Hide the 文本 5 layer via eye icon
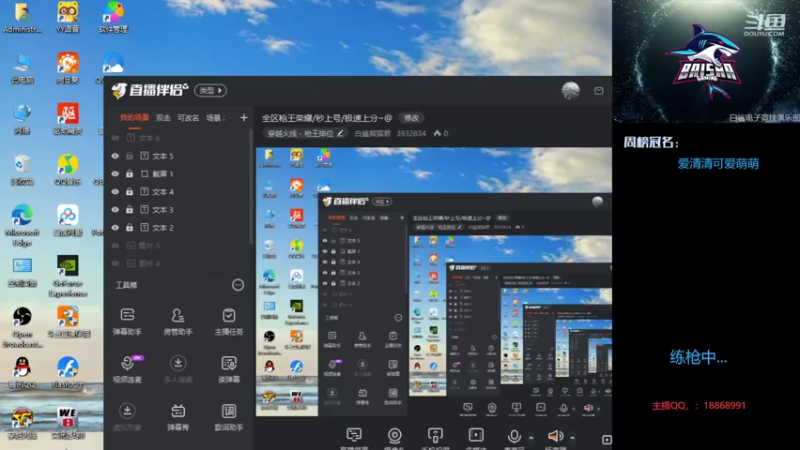The width and height of the screenshot is (800, 450). [115, 156]
